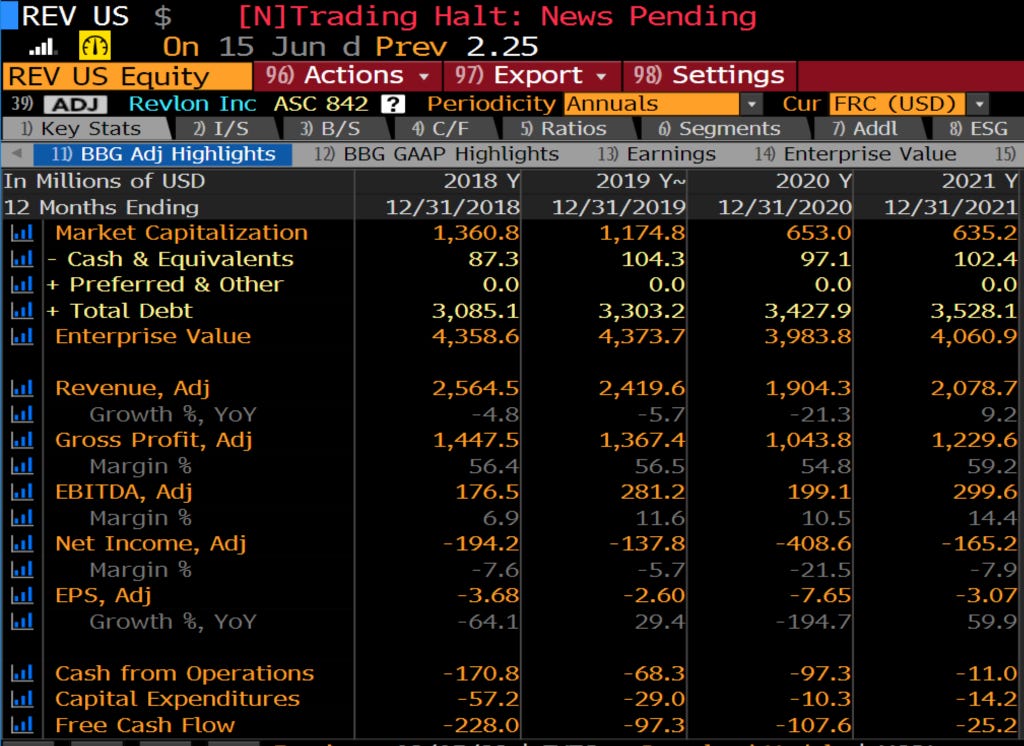Open the Settings button

710,76
